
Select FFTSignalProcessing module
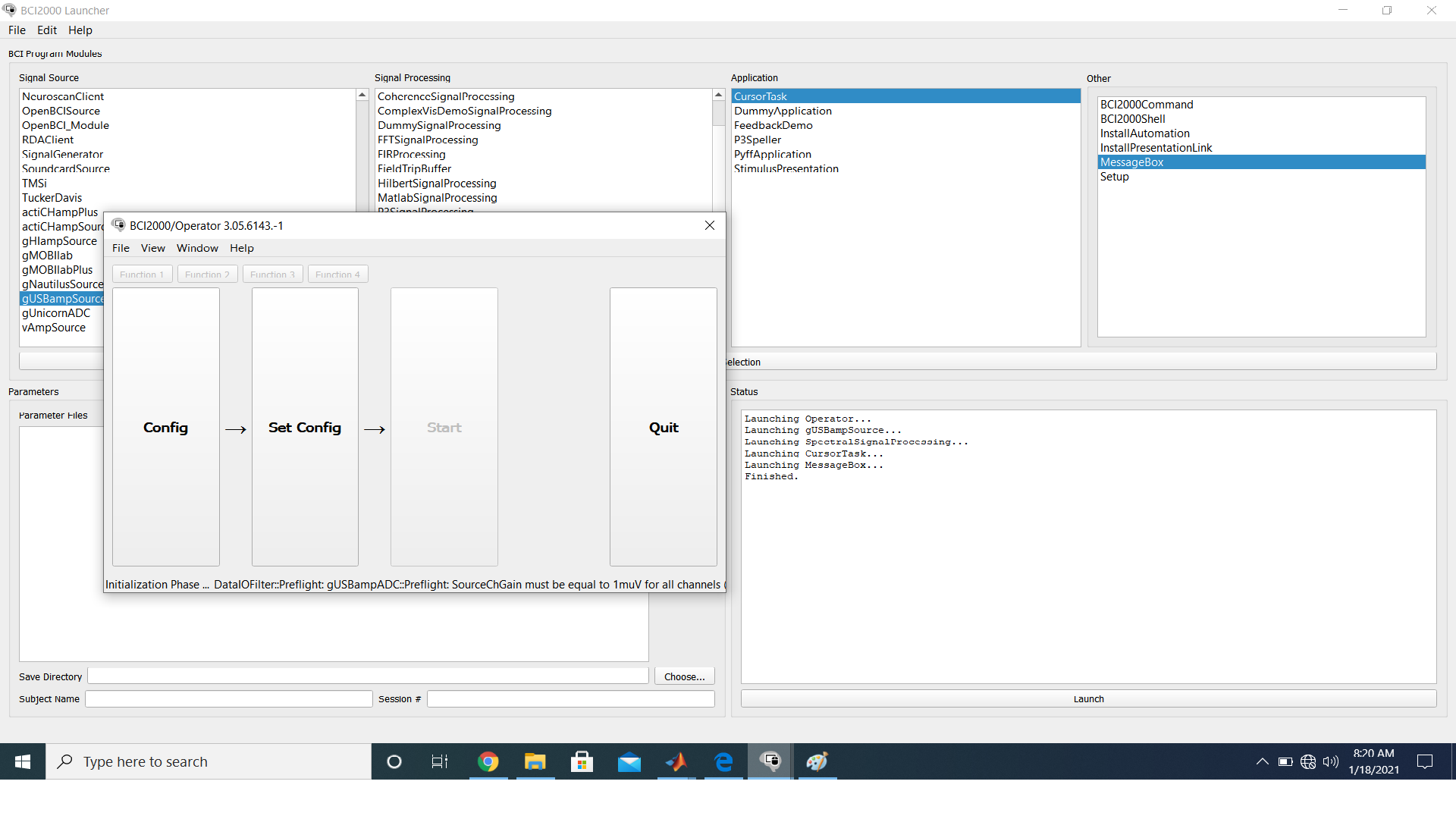pos(428,140)
